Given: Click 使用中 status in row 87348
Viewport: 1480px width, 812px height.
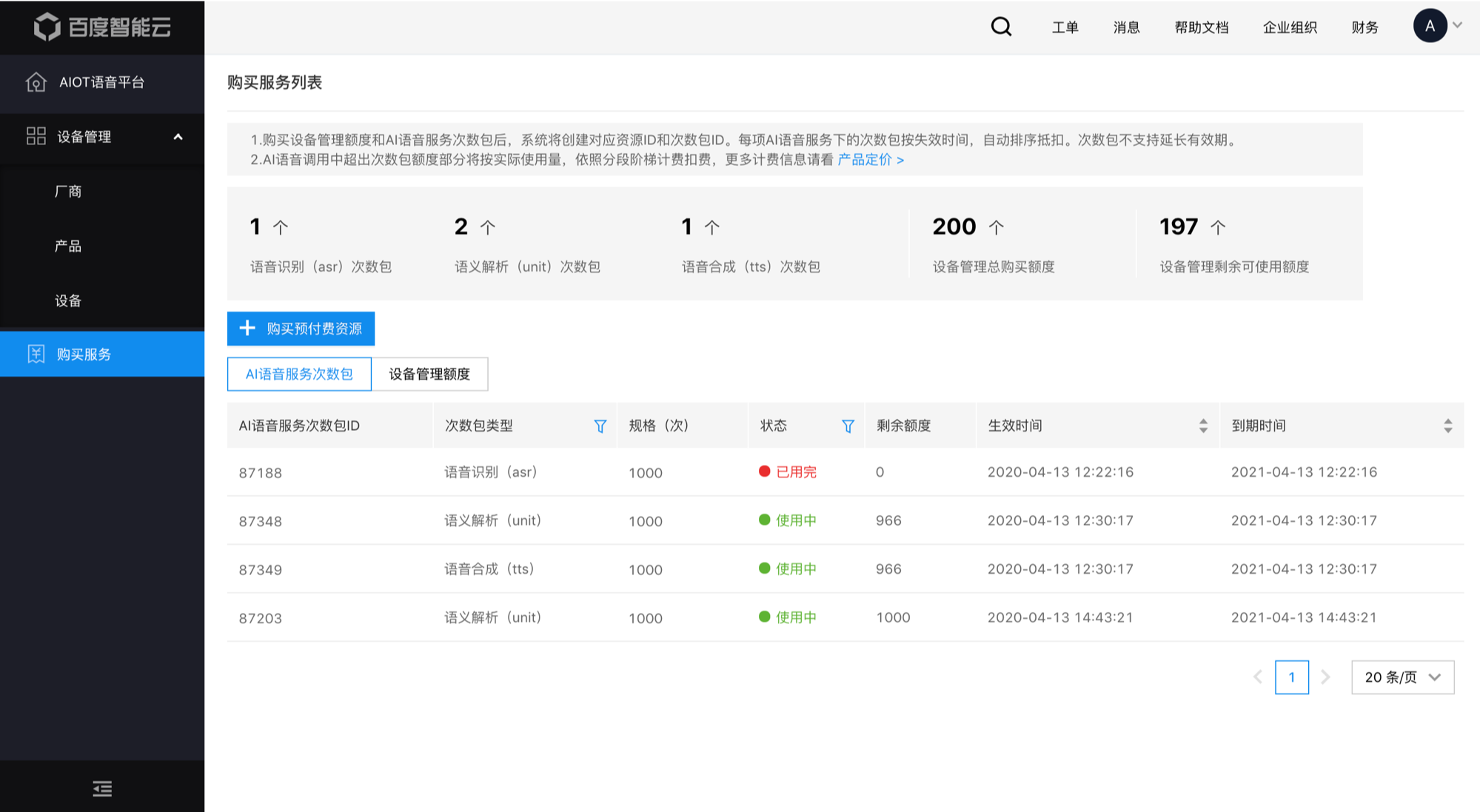Looking at the screenshot, I should pos(788,520).
